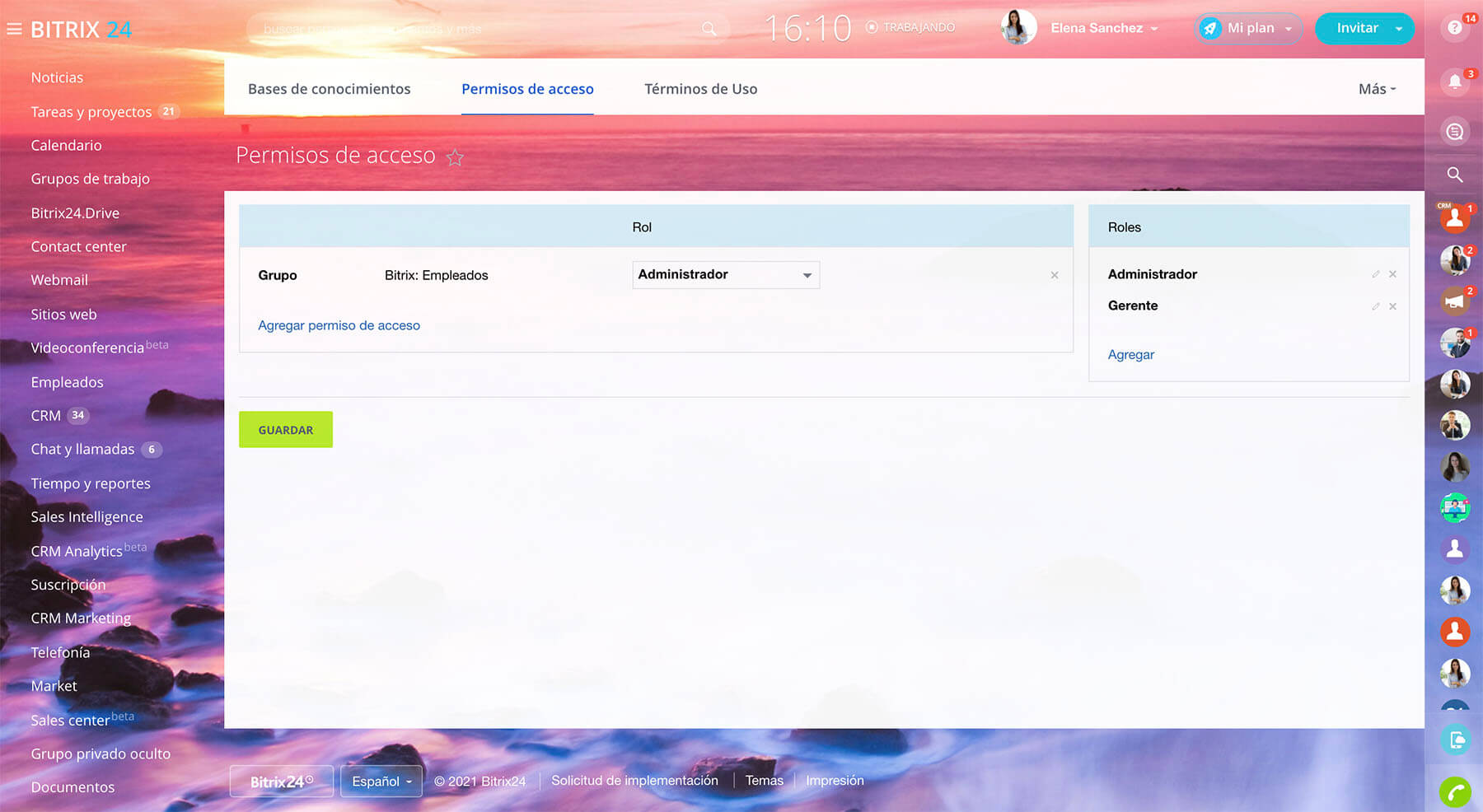Open the chat messages icon in right sidebar

1454,132
